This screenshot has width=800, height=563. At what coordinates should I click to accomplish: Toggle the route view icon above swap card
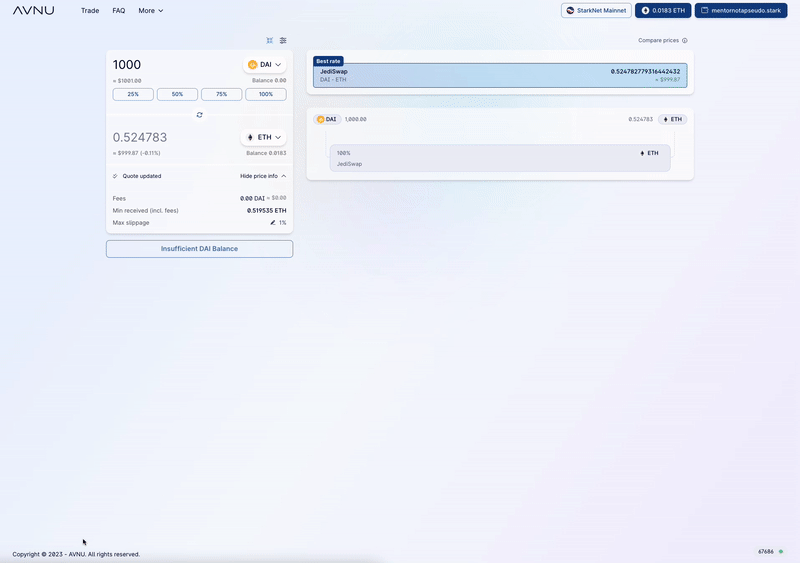(270, 40)
